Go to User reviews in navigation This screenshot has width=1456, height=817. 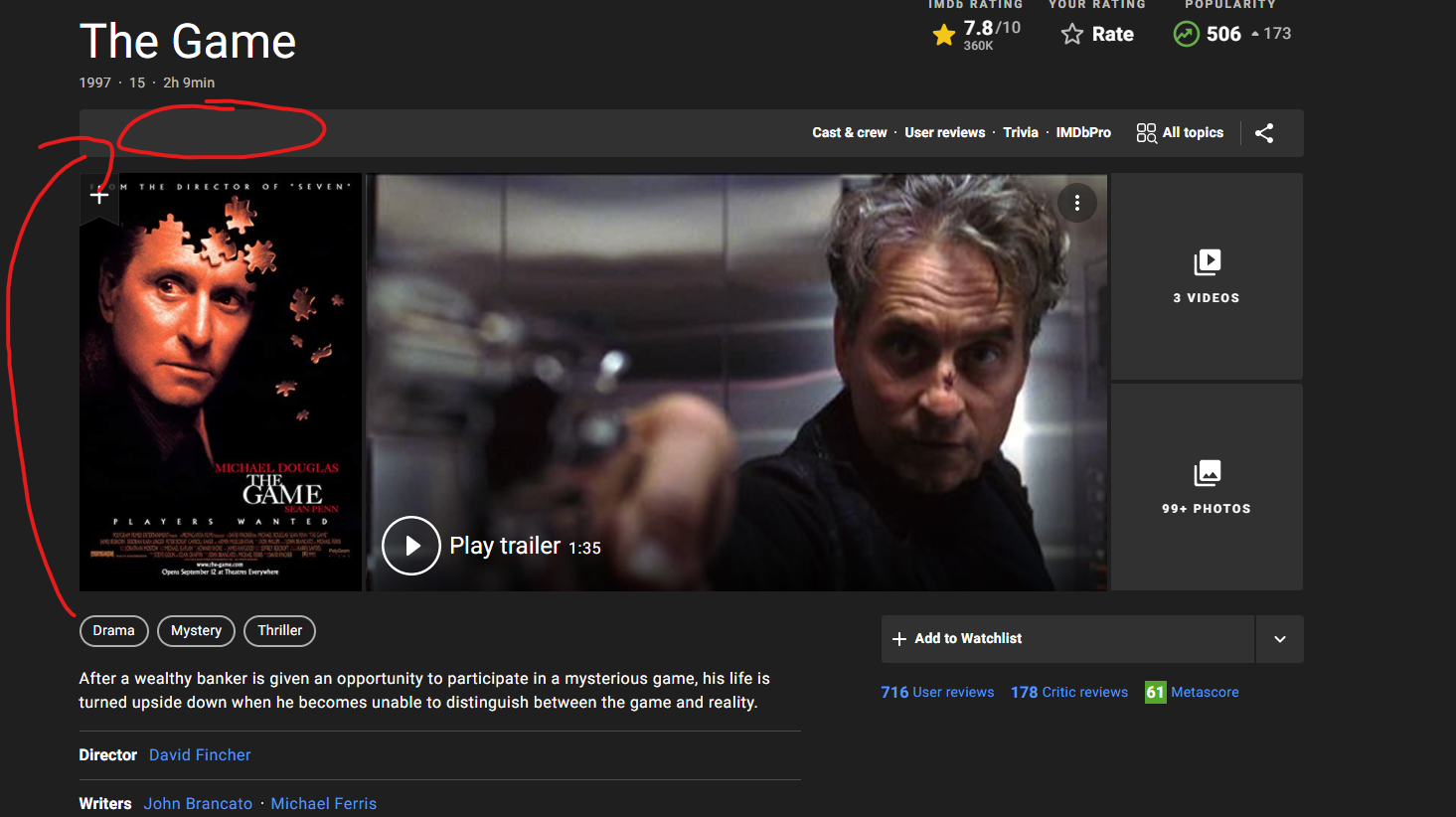tap(944, 133)
